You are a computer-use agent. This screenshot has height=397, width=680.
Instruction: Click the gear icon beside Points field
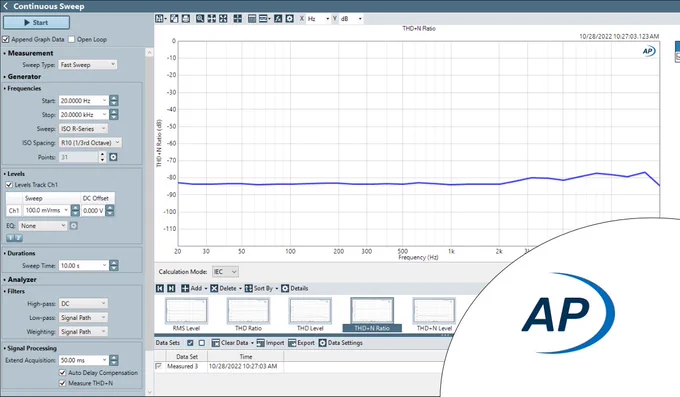click(113, 157)
